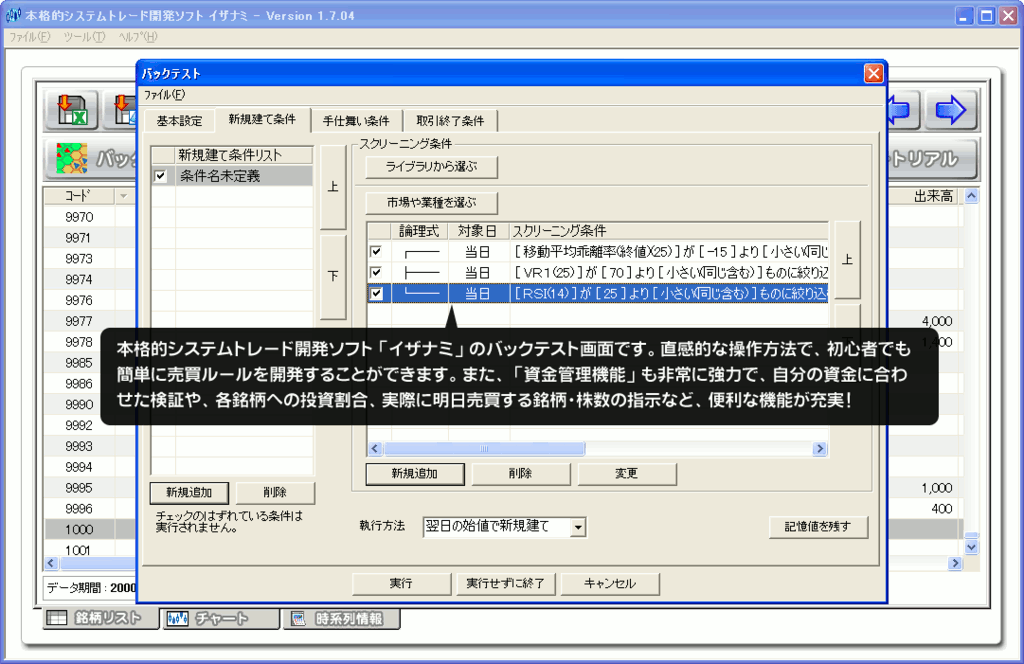Open the チャート tab at bottom
Image resolution: width=1024 pixels, height=664 pixels.
[220, 618]
